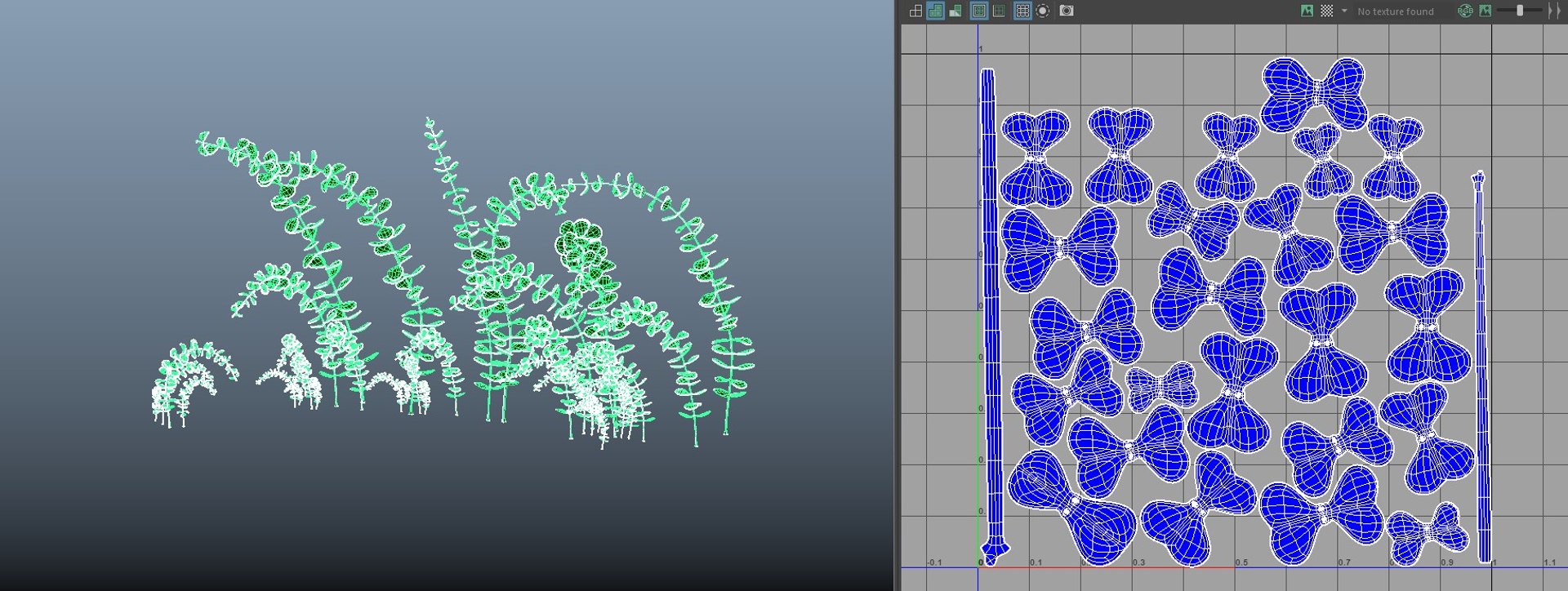
Task: Click the 'No texture found' field
Action: point(1402,11)
